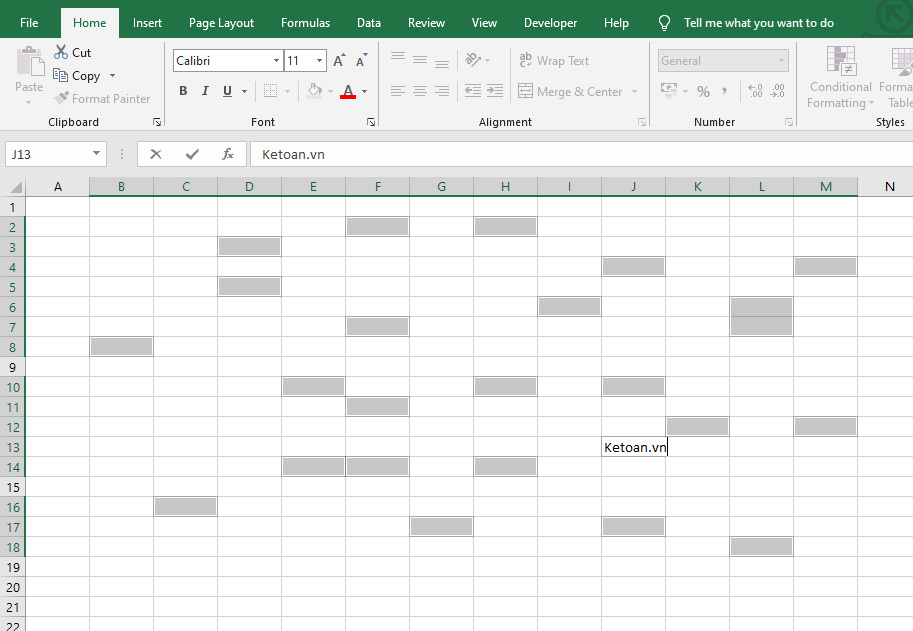Click the Copy icon
Viewport: 913px width, 631px height.
[61, 75]
